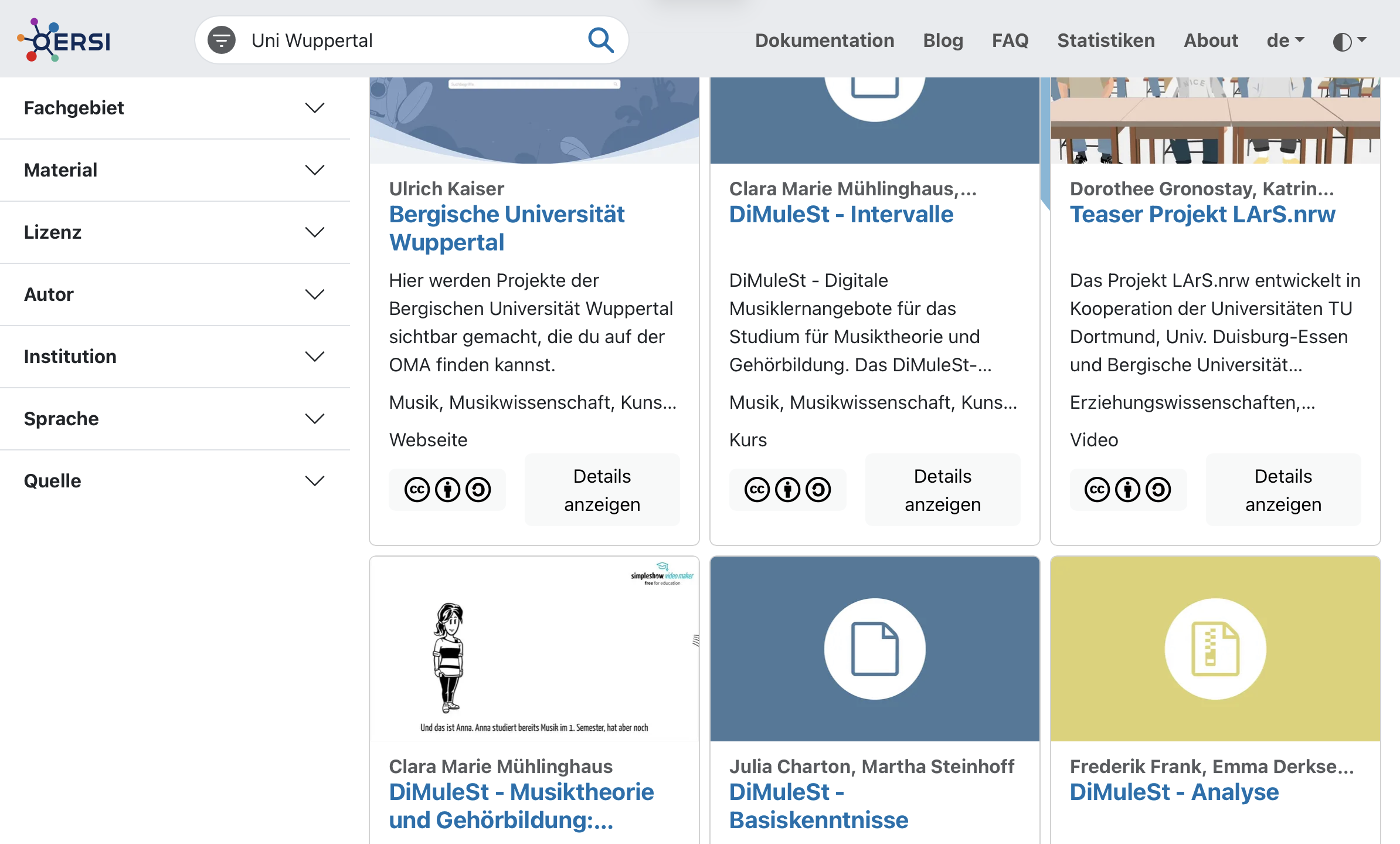This screenshot has width=1400, height=844.
Task: Open the 'Bergische Universität Wuppertal' title link
Action: click(x=507, y=228)
